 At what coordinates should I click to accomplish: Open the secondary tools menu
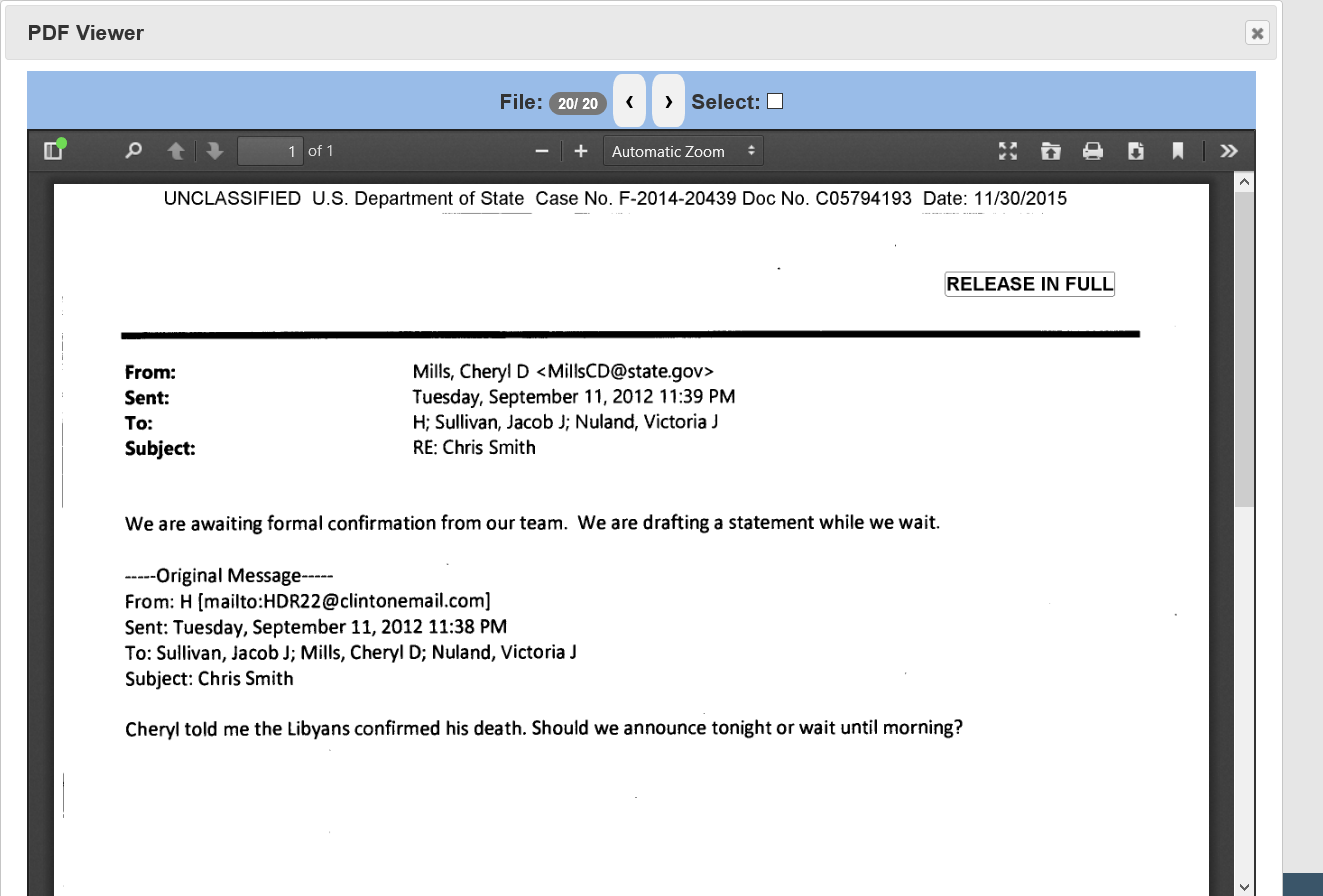point(1229,151)
